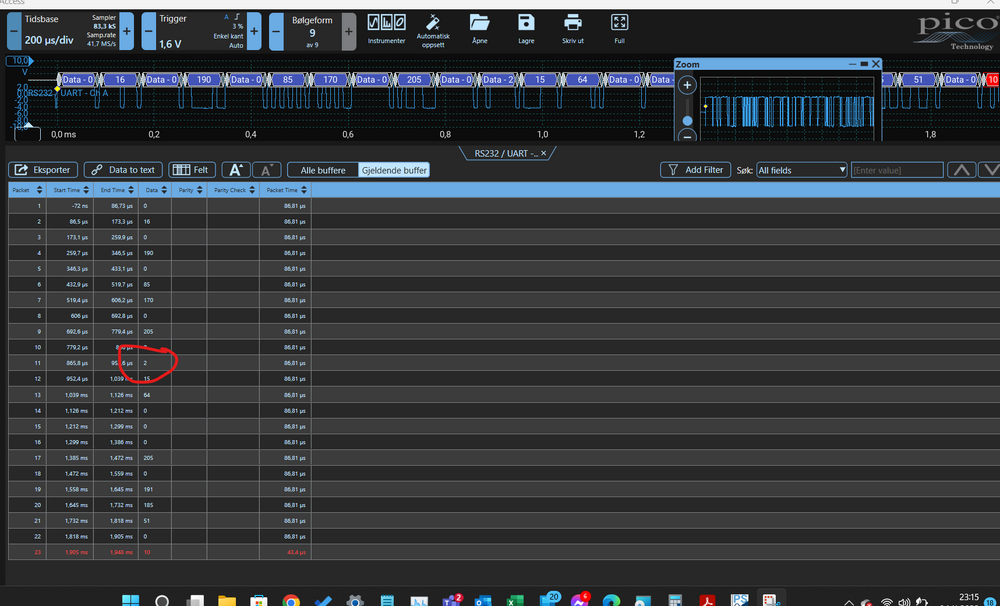Switch to Full screen view
1000x606 pixels.
[x=619, y=27]
